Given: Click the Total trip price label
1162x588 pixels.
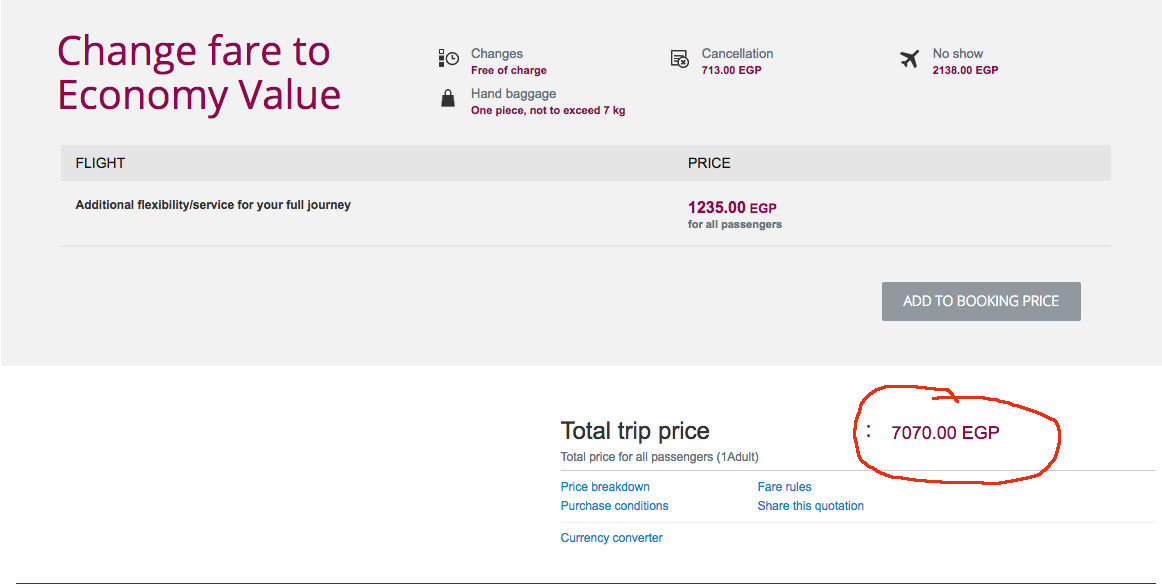Looking at the screenshot, I should [x=635, y=431].
